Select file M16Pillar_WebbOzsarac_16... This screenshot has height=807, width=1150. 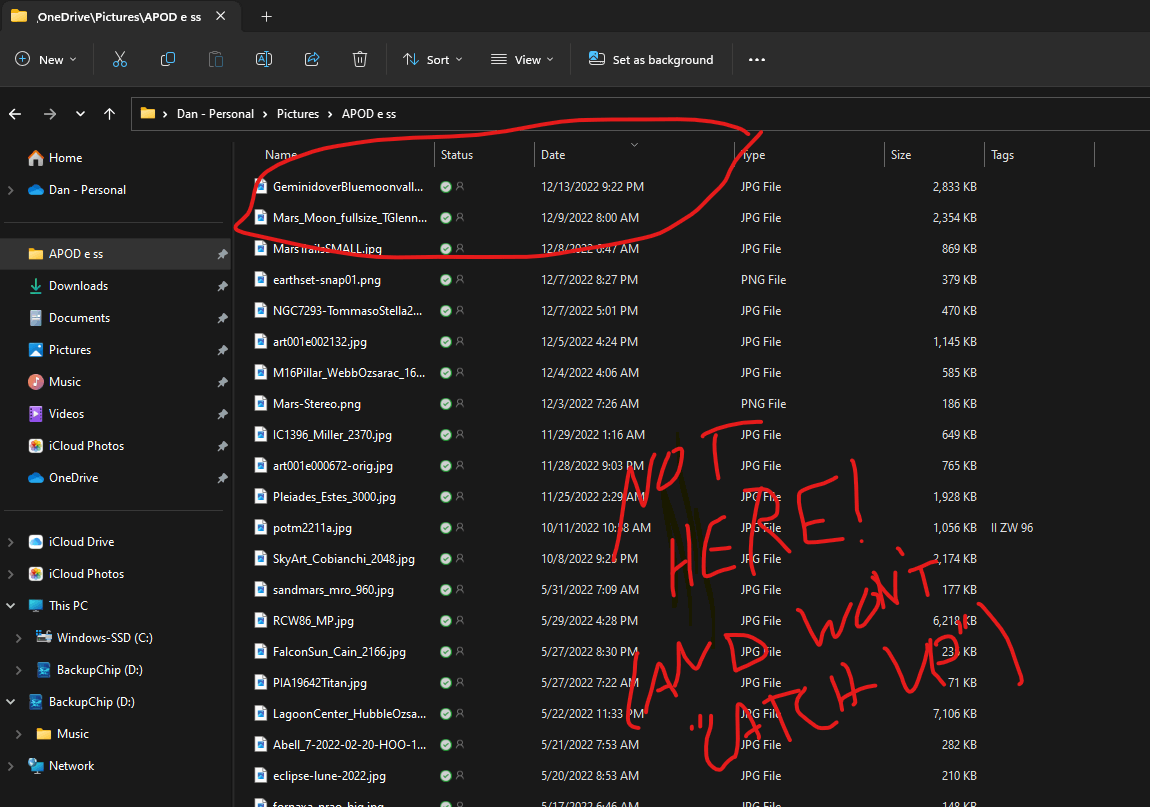[348, 373]
